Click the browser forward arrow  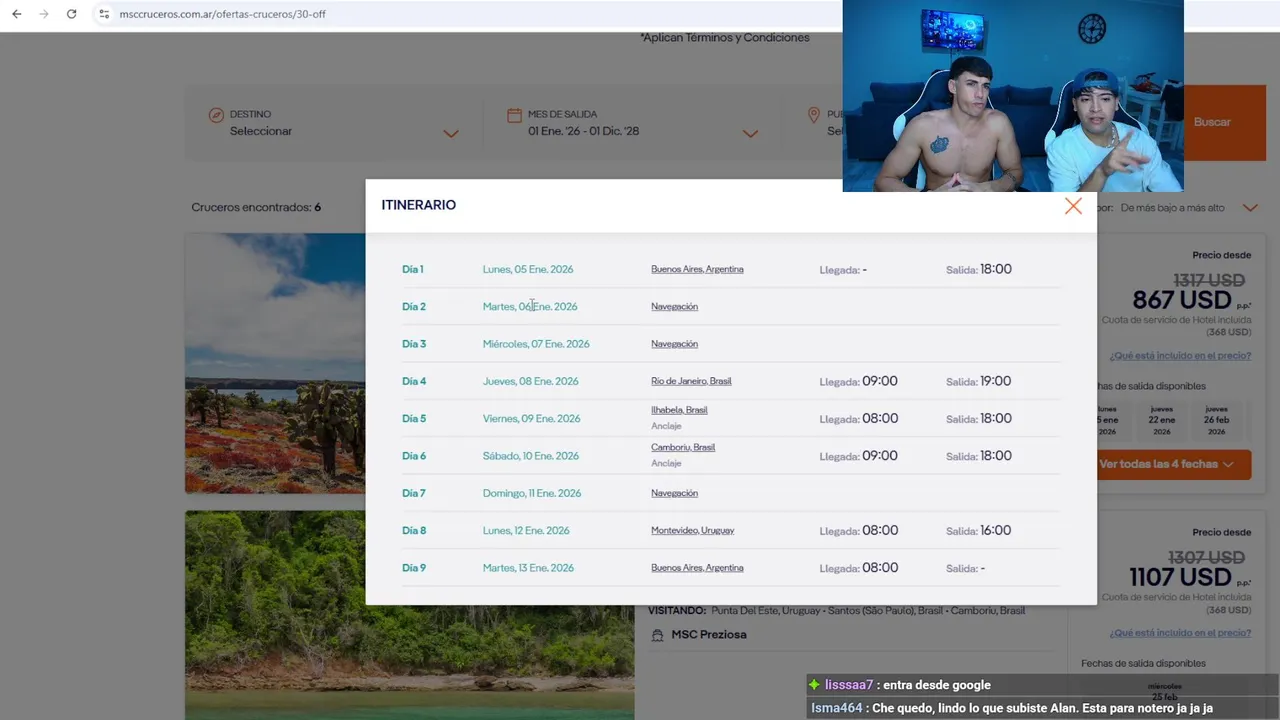pyautogui.click(x=43, y=14)
